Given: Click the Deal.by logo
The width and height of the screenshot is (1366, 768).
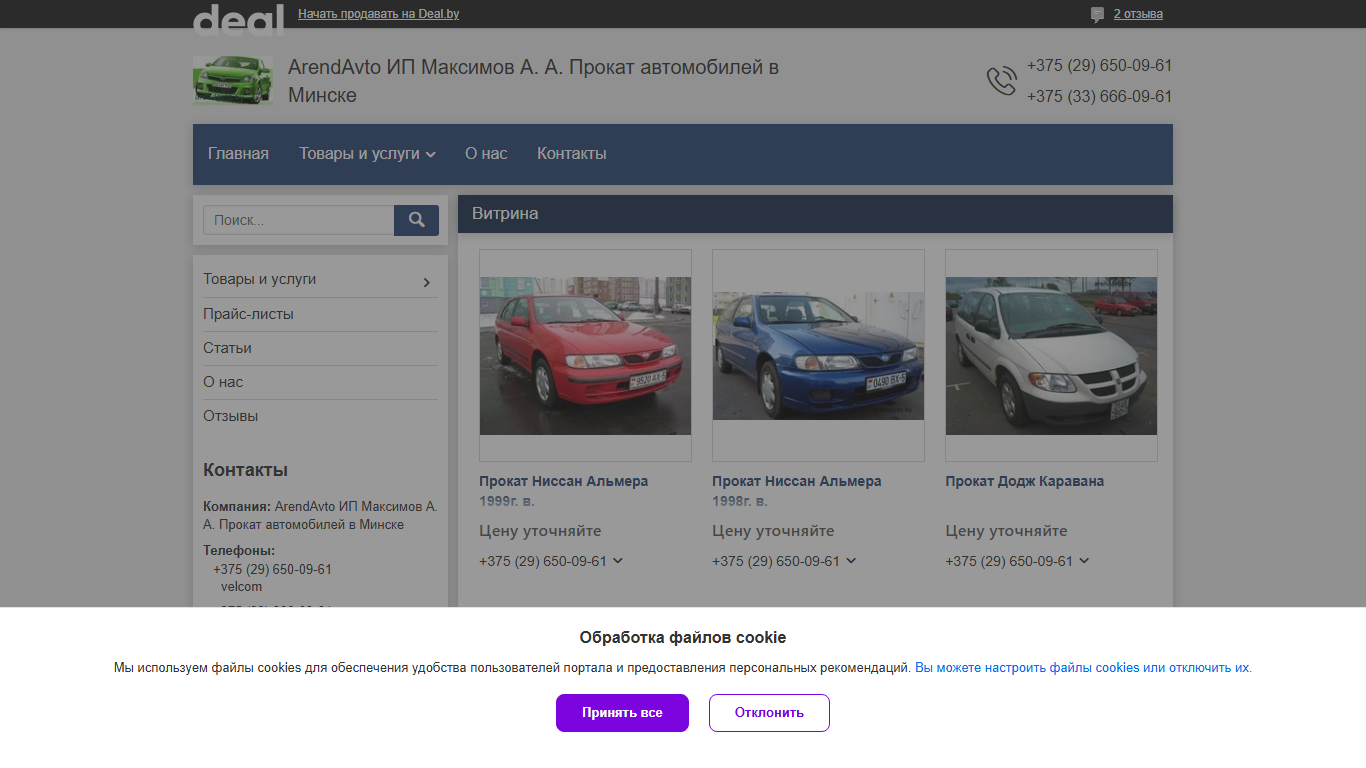Looking at the screenshot, I should point(238,18).
